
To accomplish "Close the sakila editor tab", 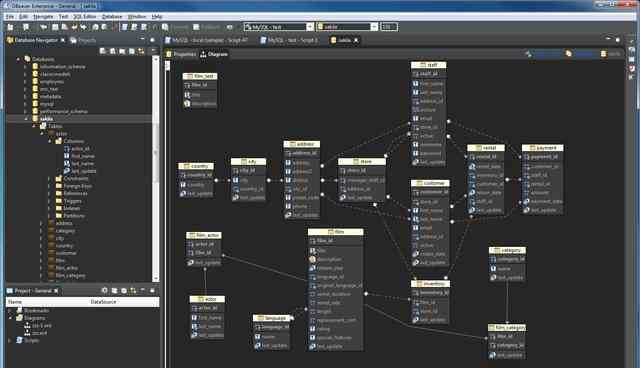I will click(356, 40).
